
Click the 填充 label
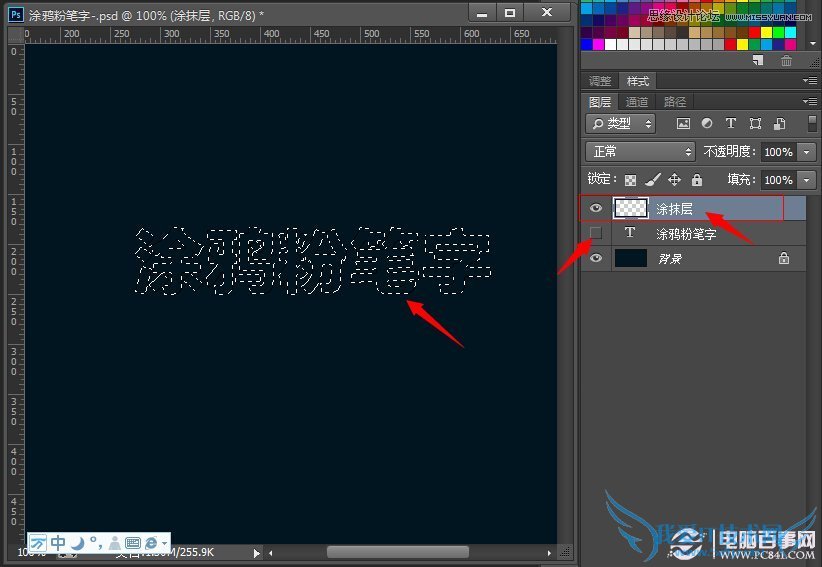[741, 180]
